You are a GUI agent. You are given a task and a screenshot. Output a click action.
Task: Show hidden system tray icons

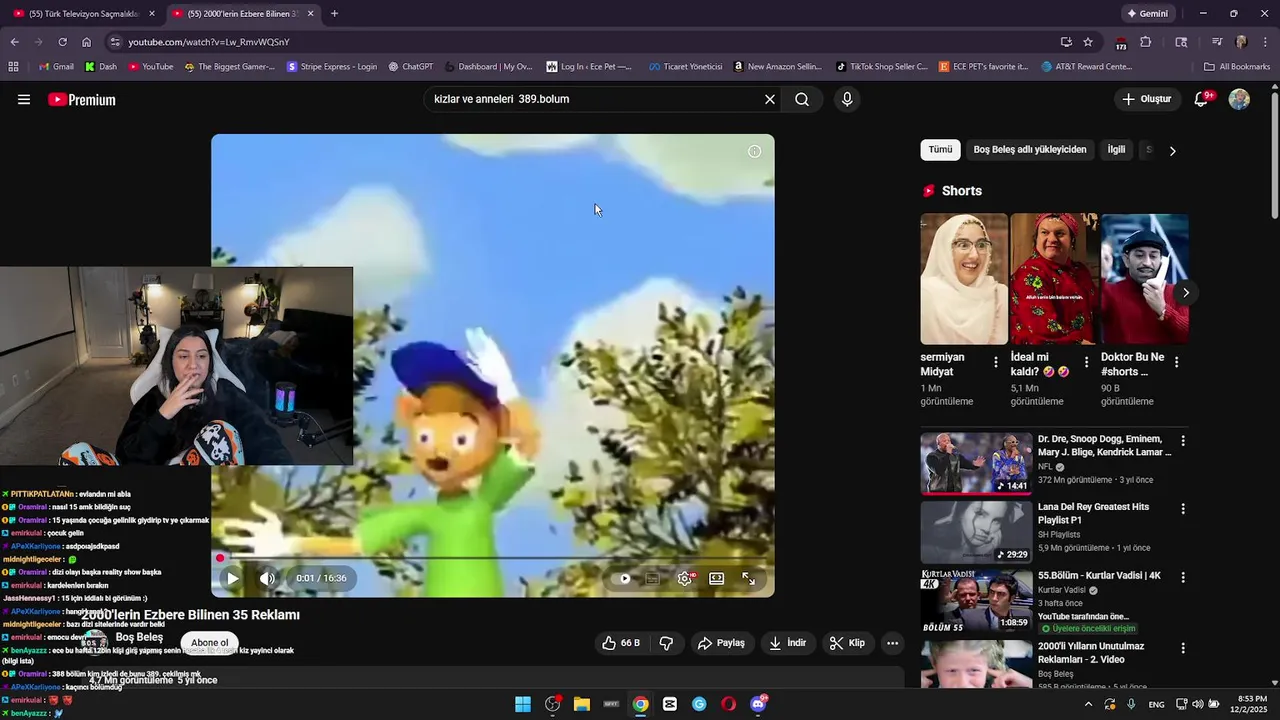[x=1088, y=704]
